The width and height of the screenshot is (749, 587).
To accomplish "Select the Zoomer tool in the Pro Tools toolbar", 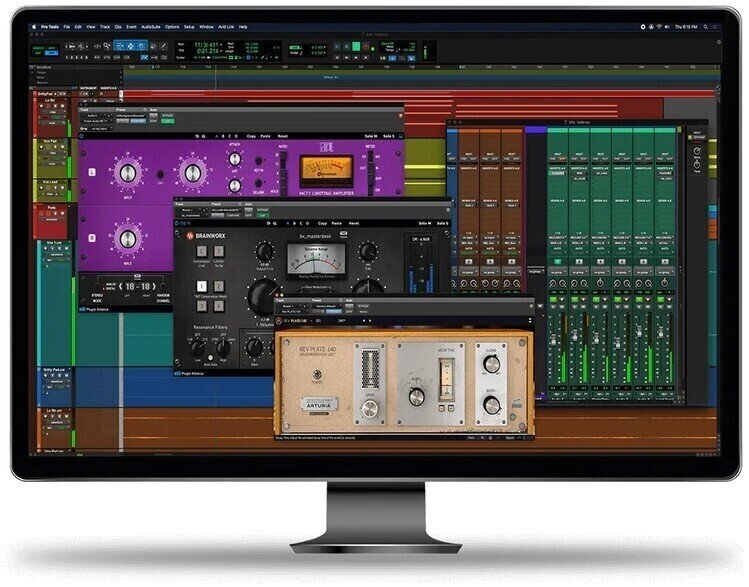I will point(107,46).
